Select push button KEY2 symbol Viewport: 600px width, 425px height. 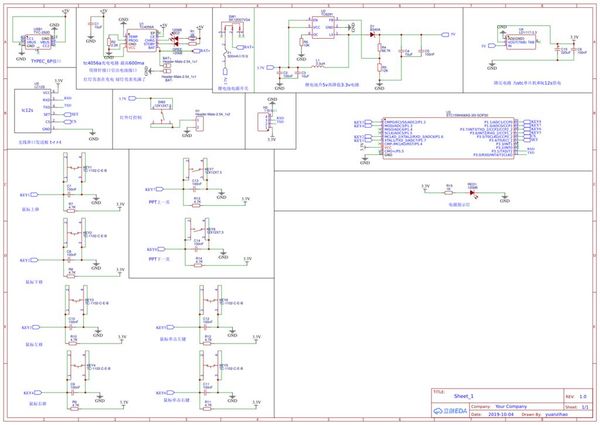coord(74,232)
